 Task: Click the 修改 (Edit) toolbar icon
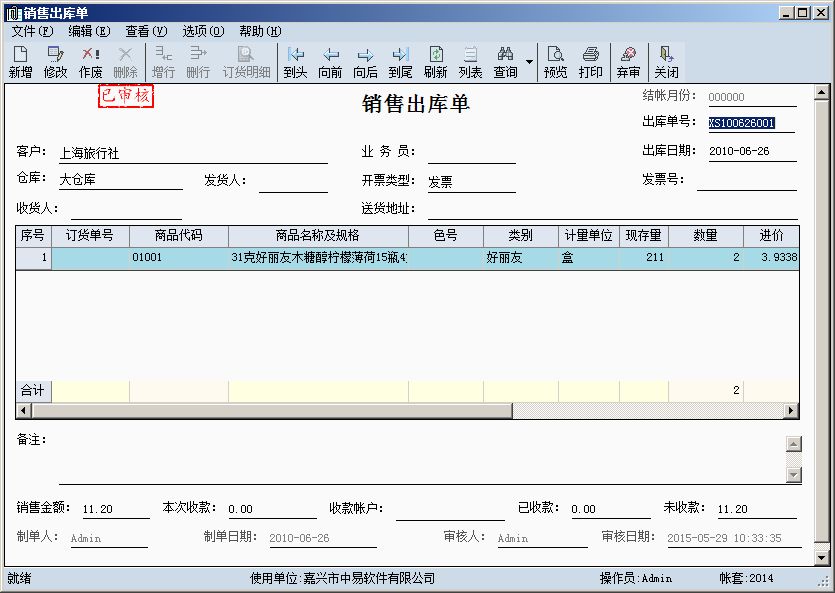[x=55, y=62]
